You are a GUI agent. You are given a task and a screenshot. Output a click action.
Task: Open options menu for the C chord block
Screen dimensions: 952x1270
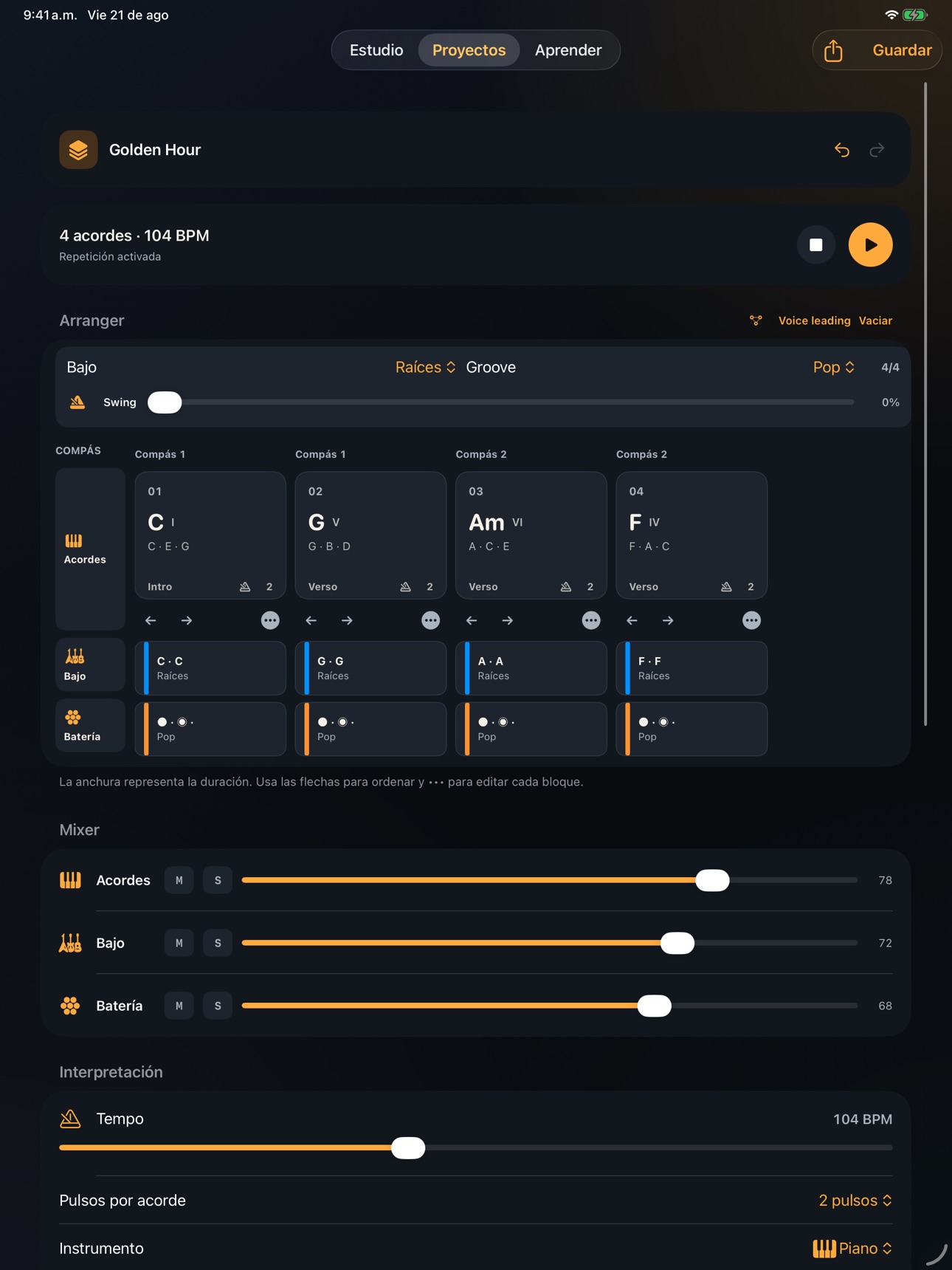[x=270, y=620]
